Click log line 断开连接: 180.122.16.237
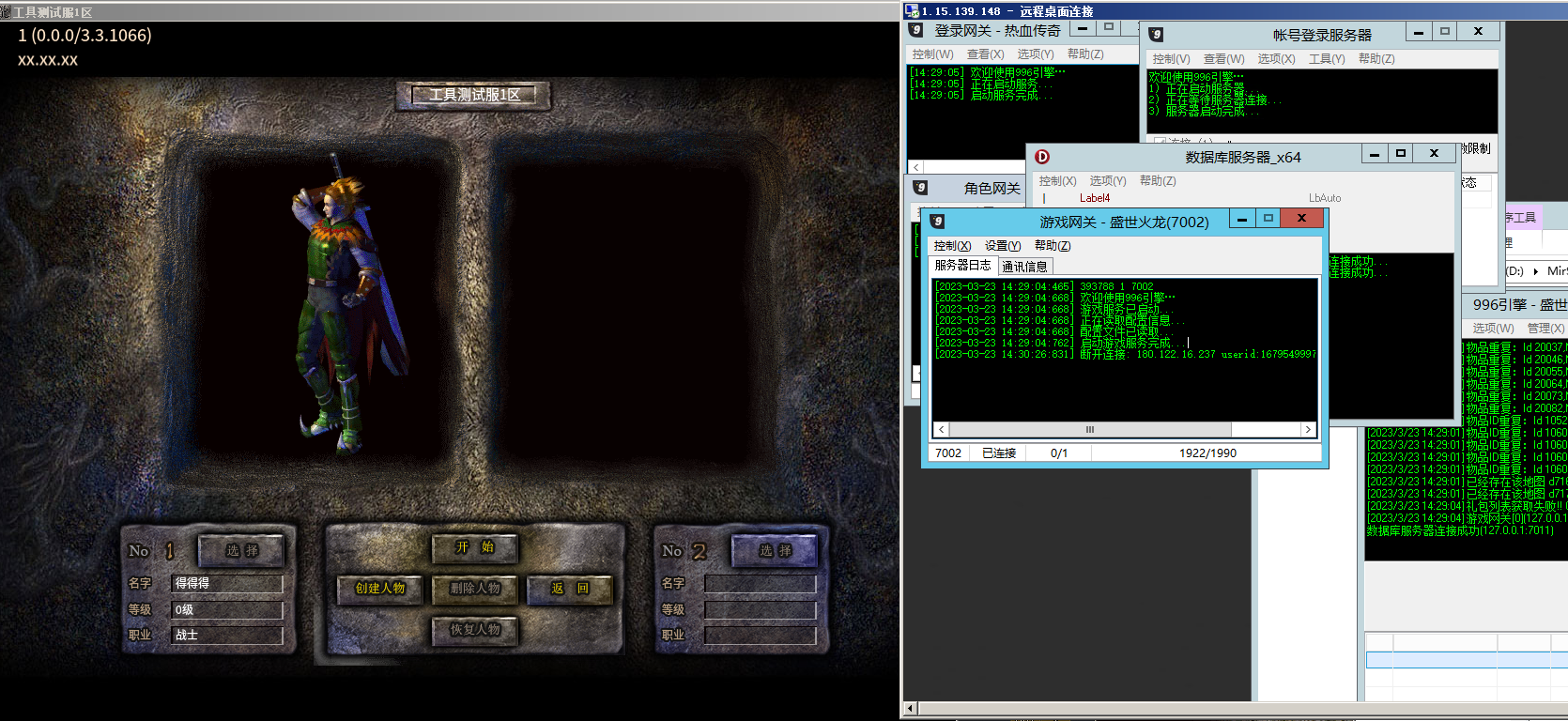 [x=1126, y=355]
